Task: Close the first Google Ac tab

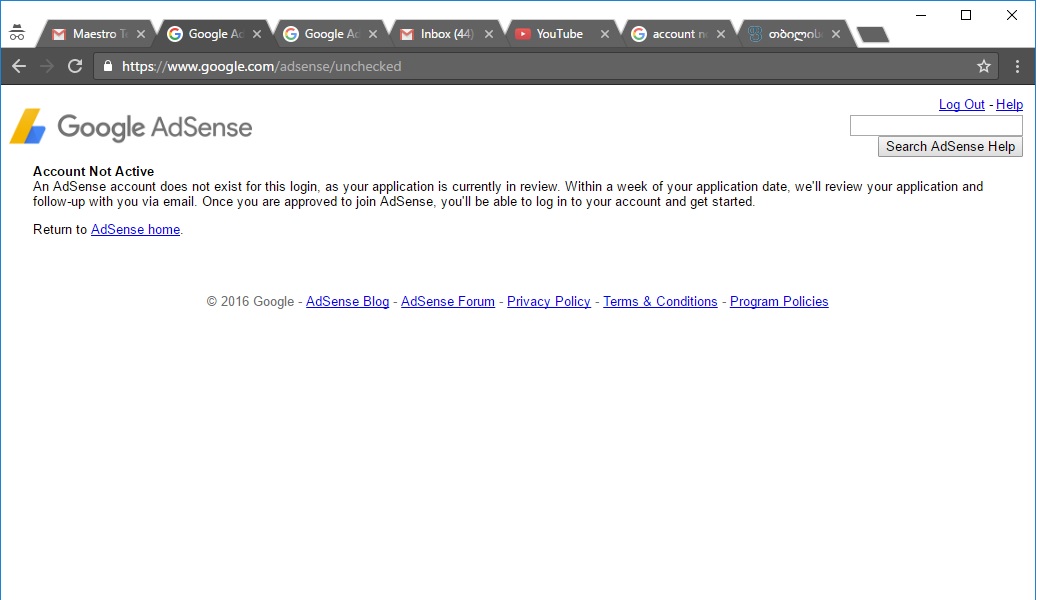Action: coord(257,34)
